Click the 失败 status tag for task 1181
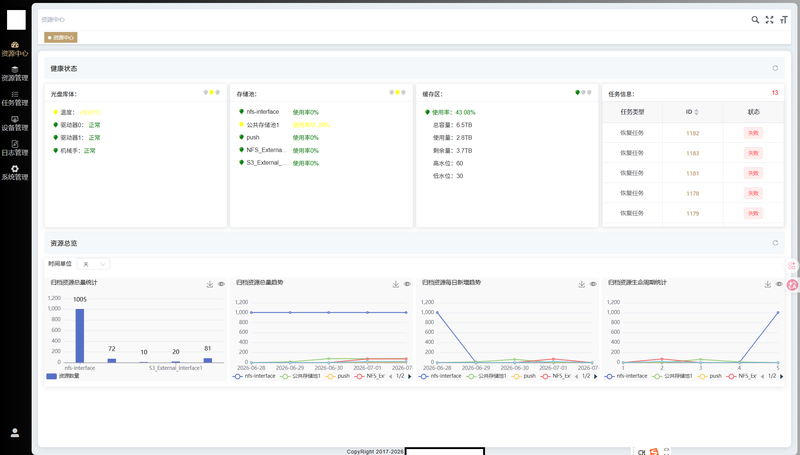The height and width of the screenshot is (455, 800). pyautogui.click(x=753, y=173)
